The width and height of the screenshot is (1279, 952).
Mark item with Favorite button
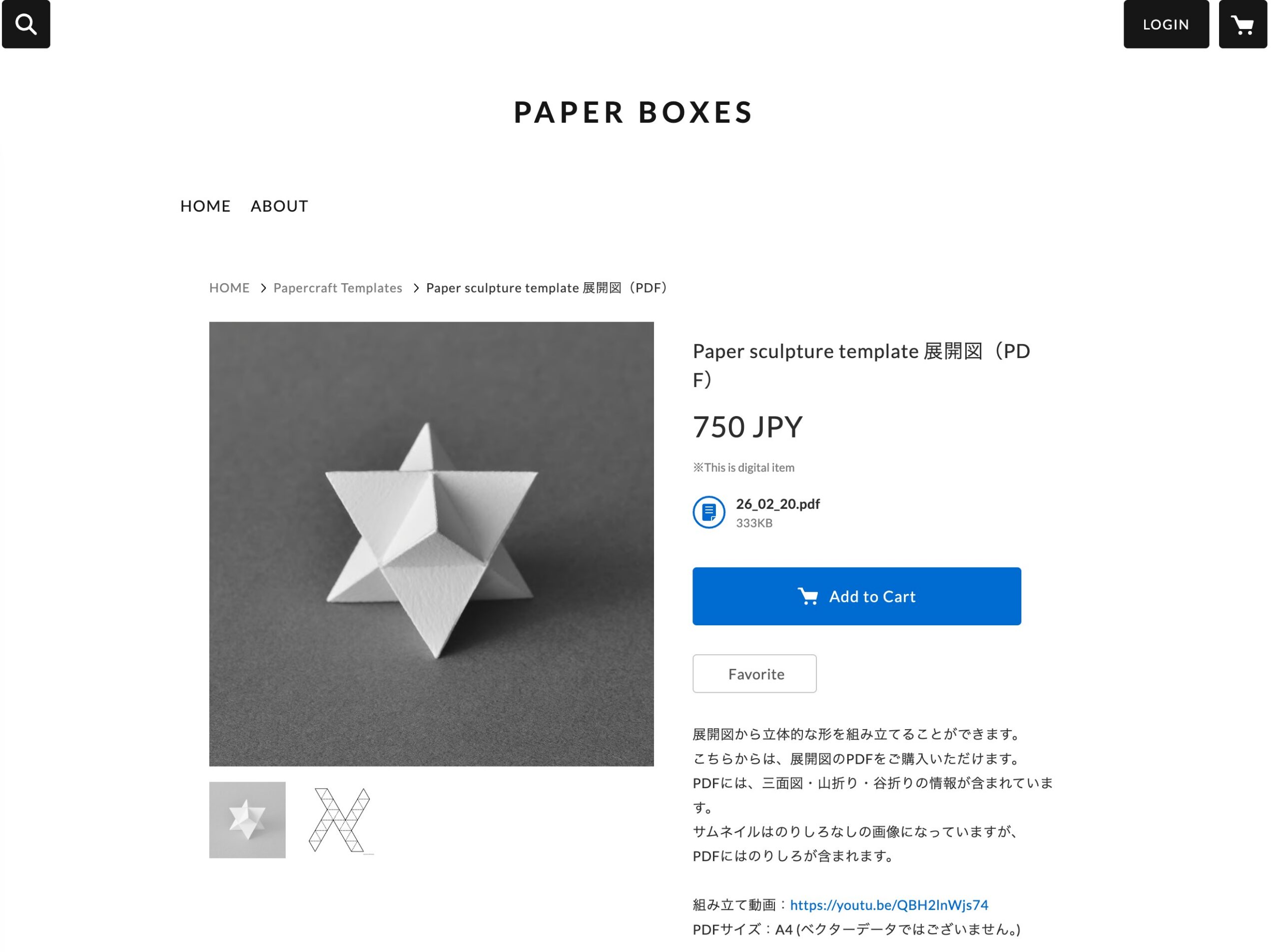[x=754, y=673]
